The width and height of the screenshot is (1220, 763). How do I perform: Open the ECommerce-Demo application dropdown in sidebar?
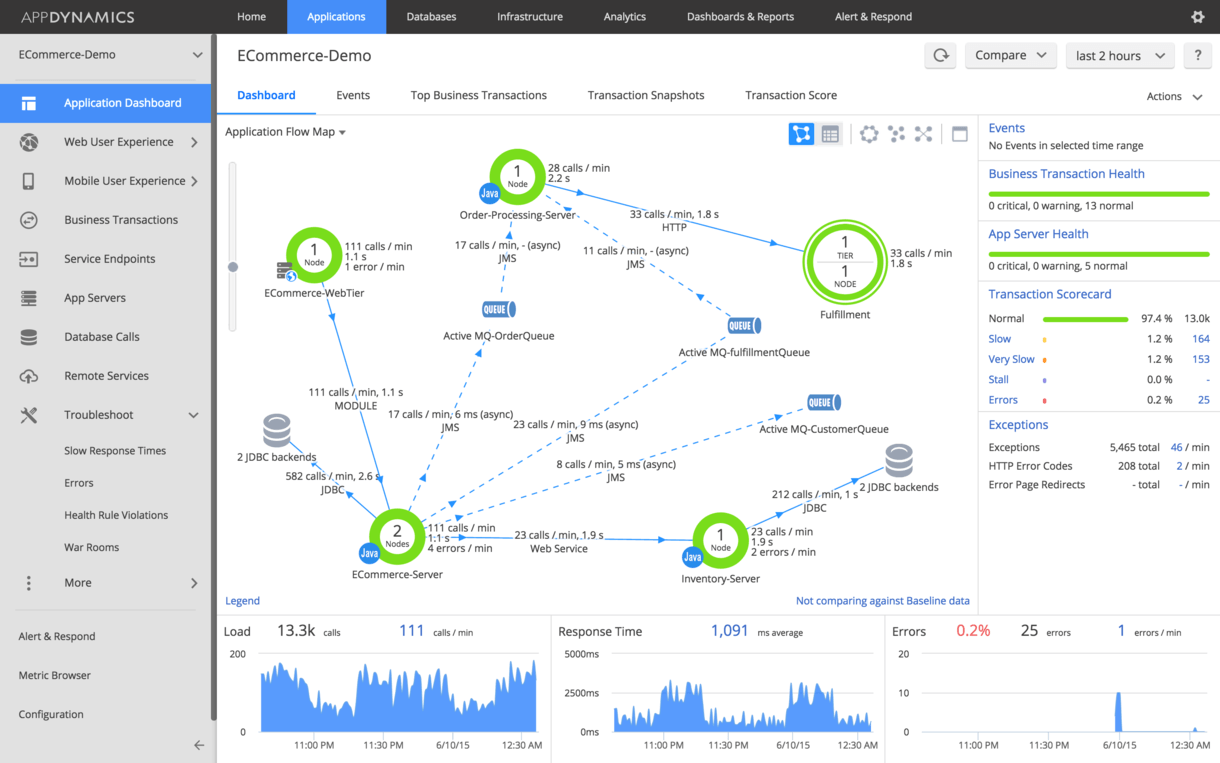pos(108,55)
